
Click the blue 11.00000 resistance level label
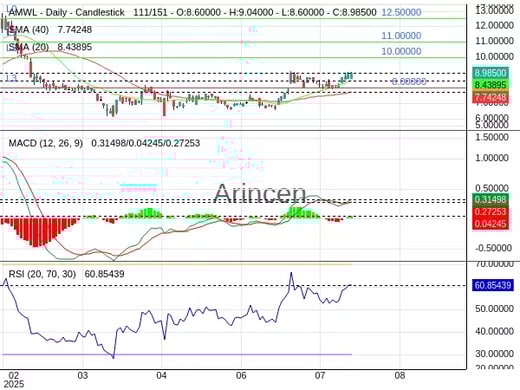pyautogui.click(x=401, y=35)
